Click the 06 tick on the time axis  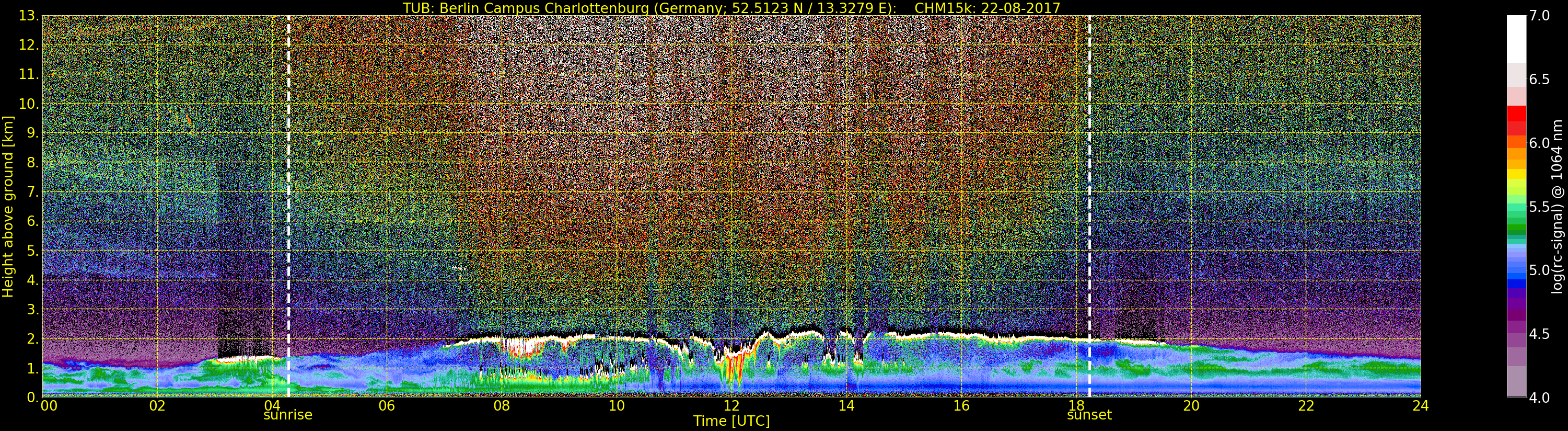click(x=387, y=406)
